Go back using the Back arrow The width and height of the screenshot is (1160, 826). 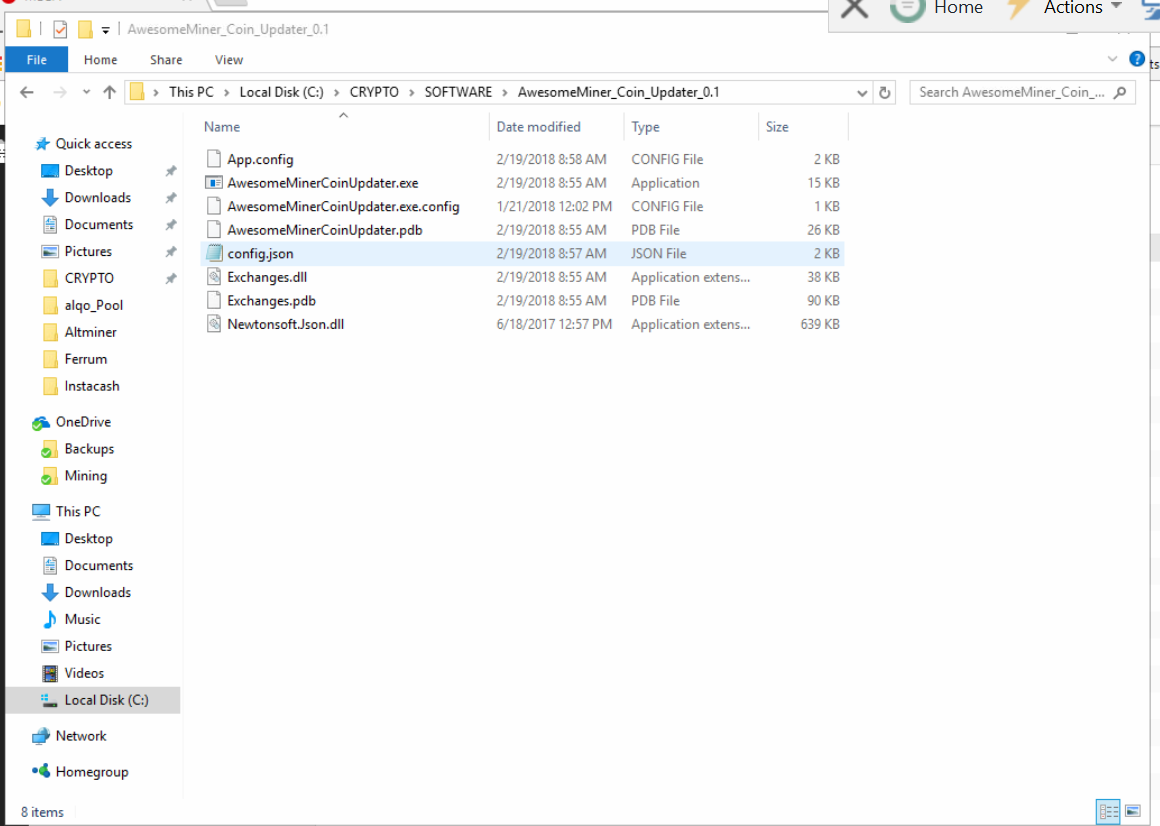tap(27, 92)
